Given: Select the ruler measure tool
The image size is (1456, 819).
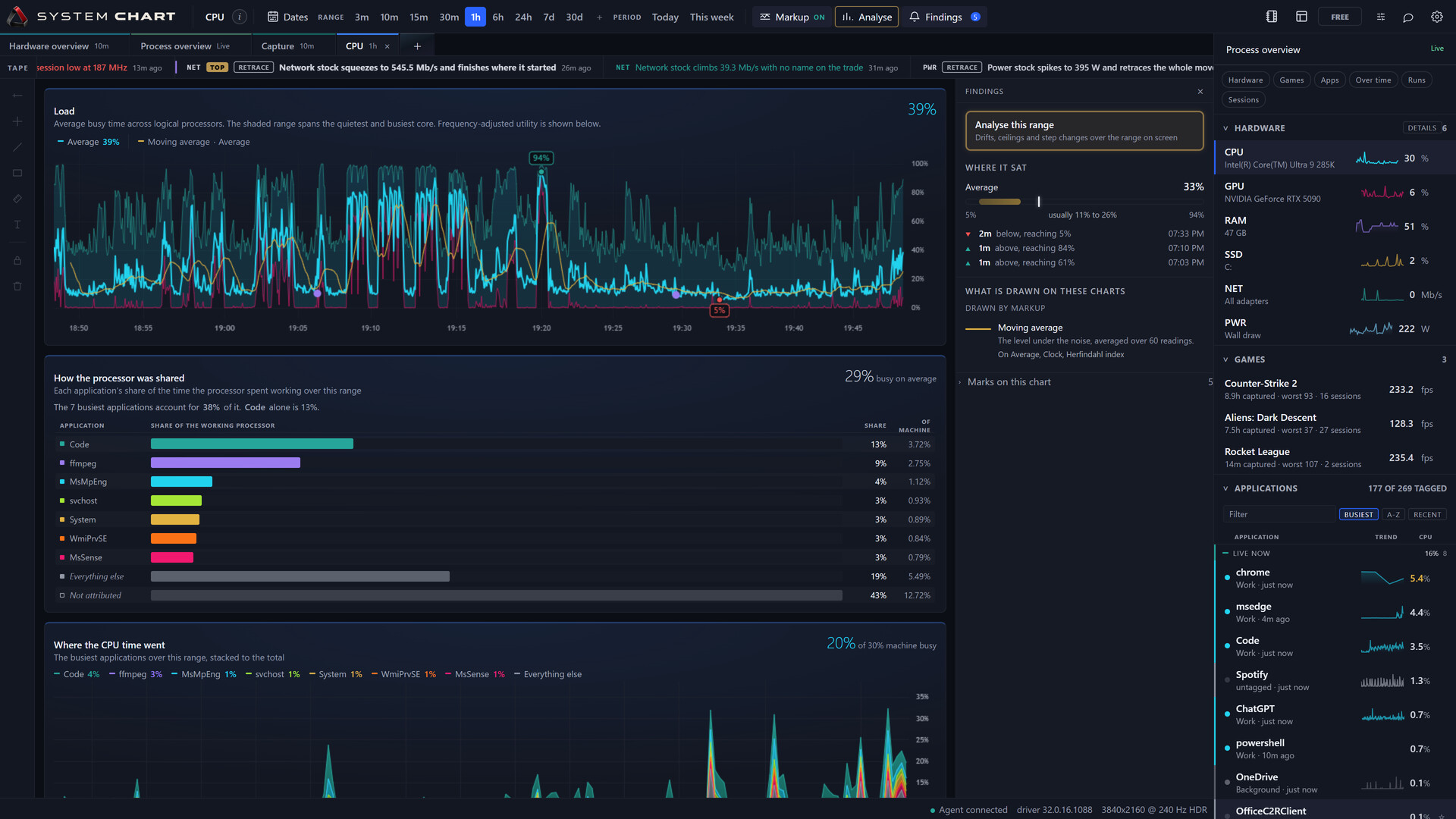Looking at the screenshot, I should tap(17, 199).
